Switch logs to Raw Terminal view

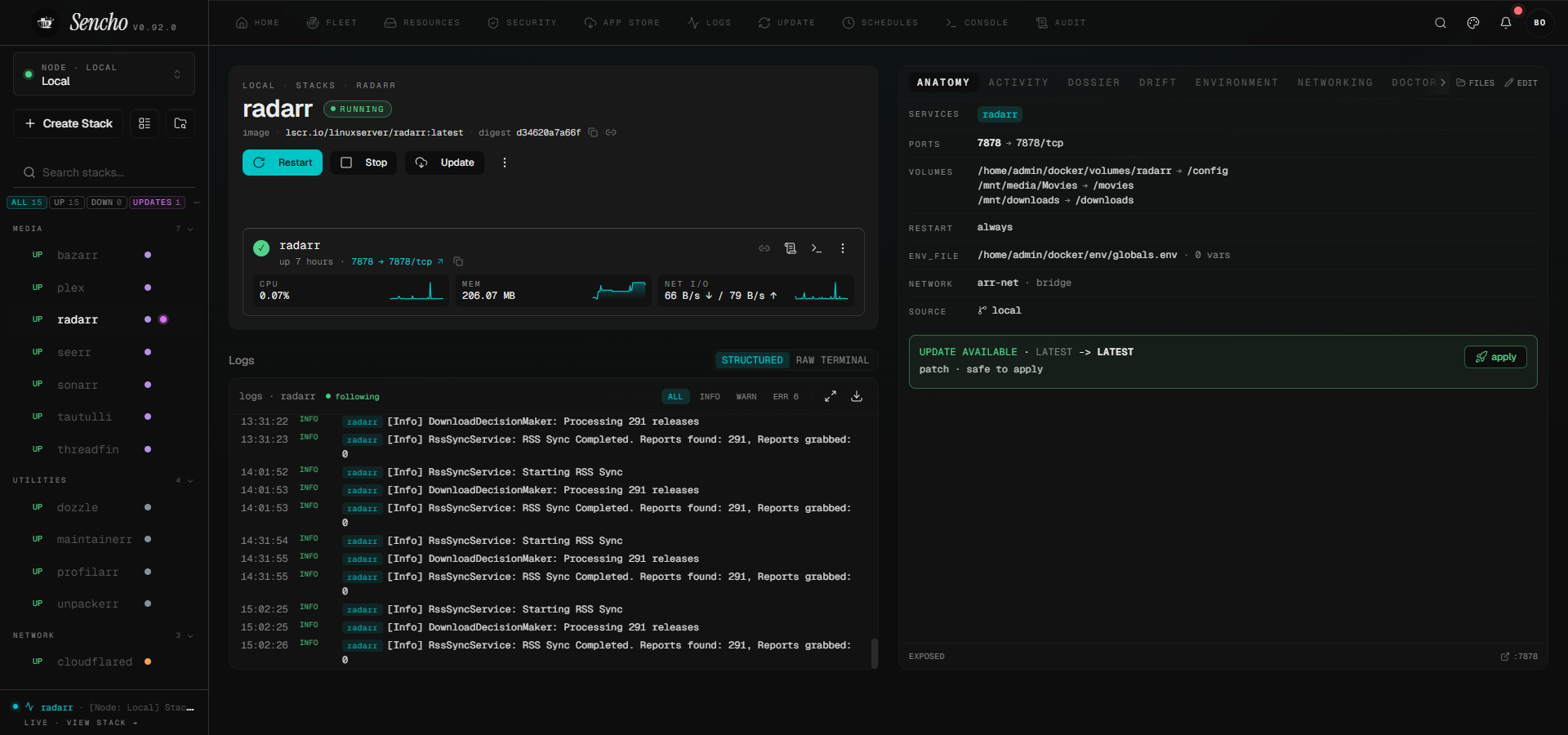pos(832,360)
